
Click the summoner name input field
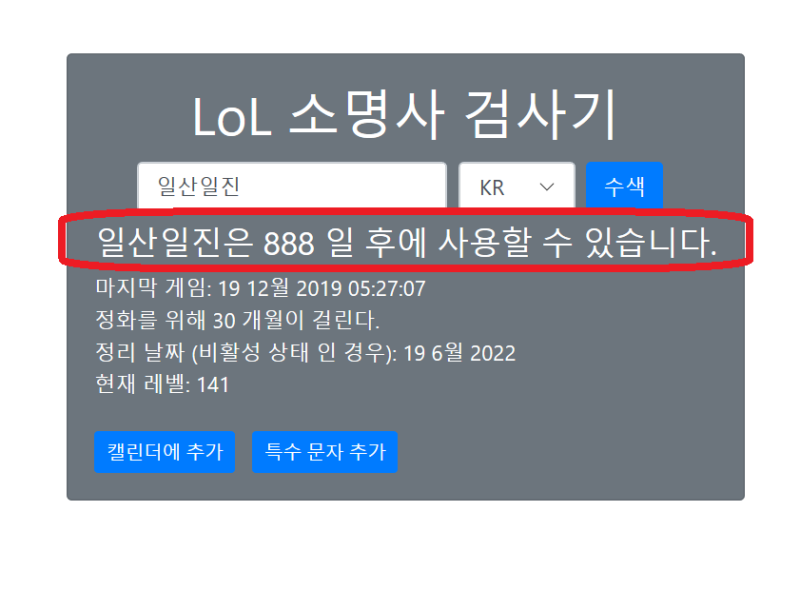click(x=292, y=185)
